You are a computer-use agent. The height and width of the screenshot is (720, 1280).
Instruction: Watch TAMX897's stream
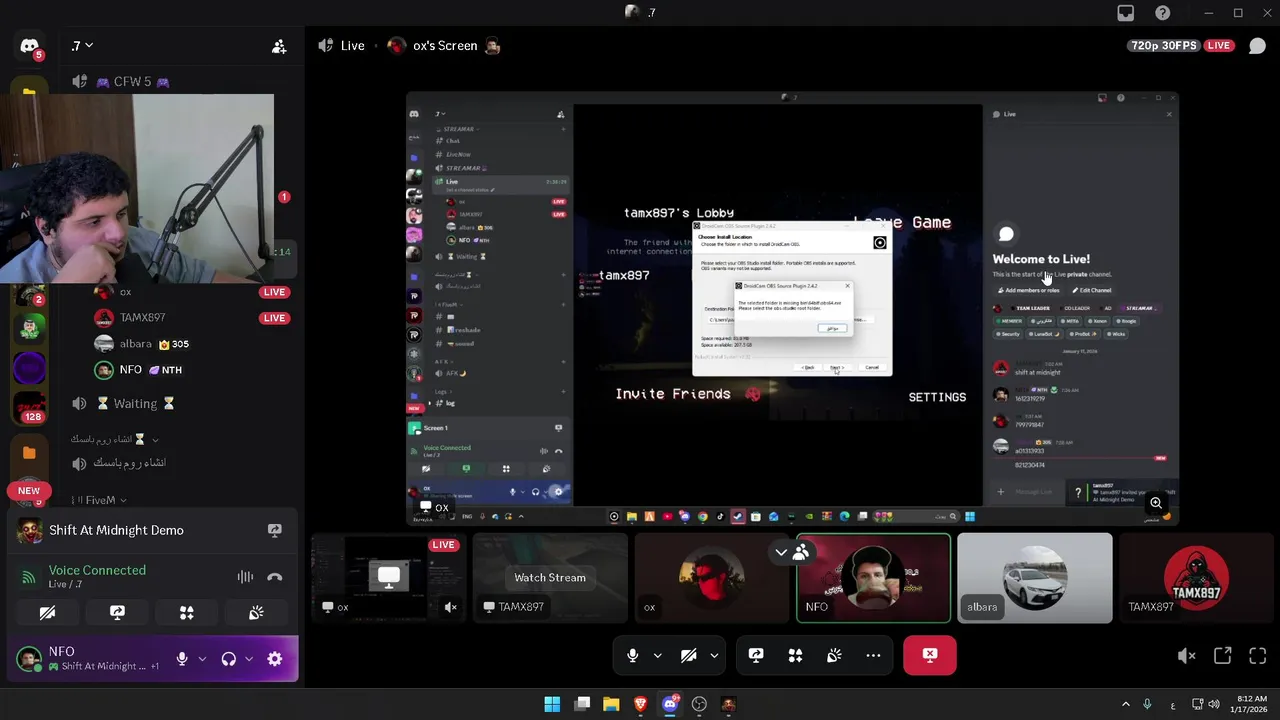(550, 578)
